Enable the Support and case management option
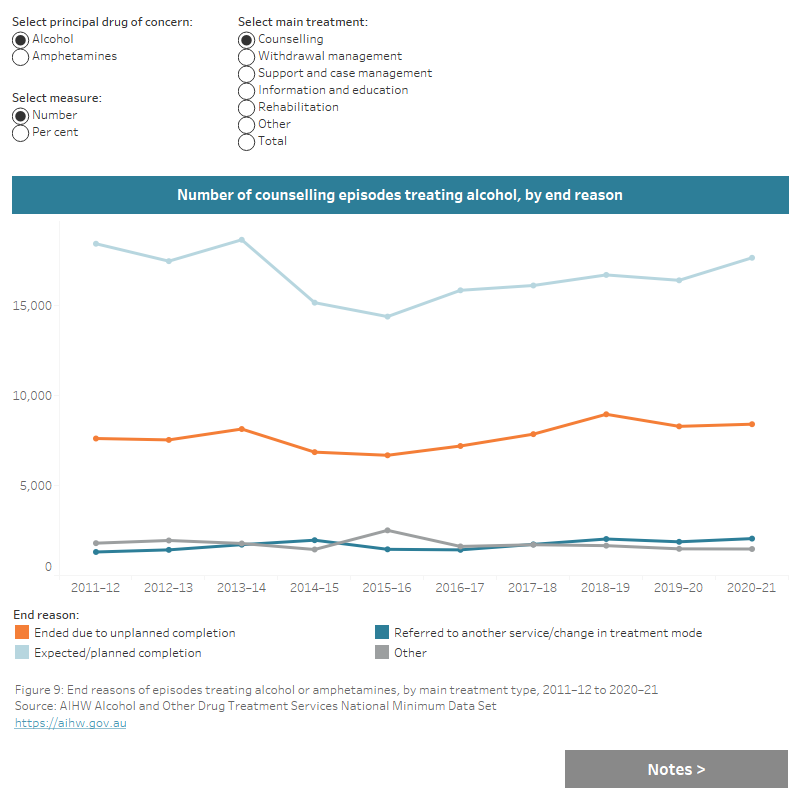Image resolution: width=800 pixels, height=800 pixels. pyautogui.click(x=246, y=73)
